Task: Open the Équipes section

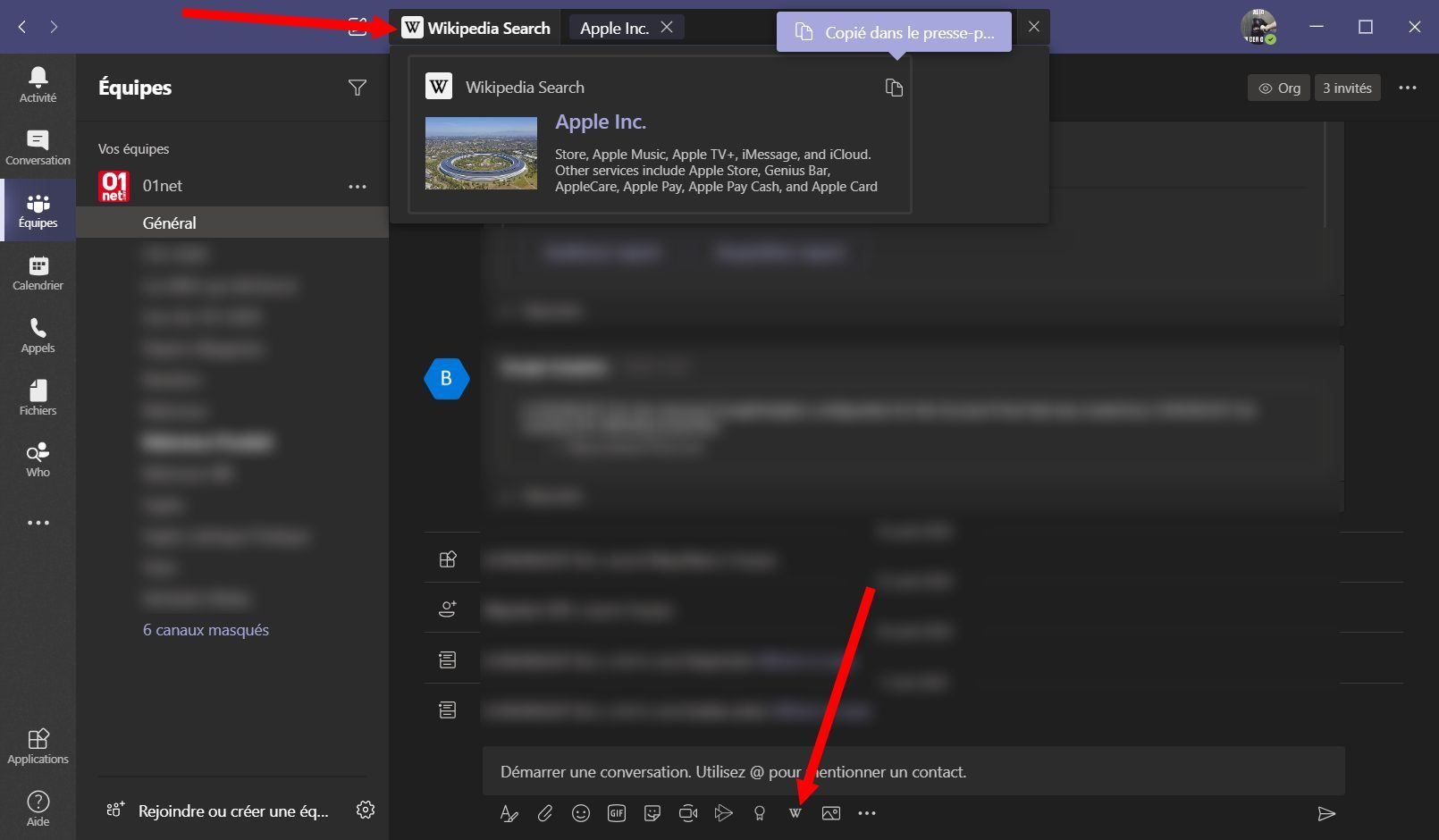Action: pos(38,210)
